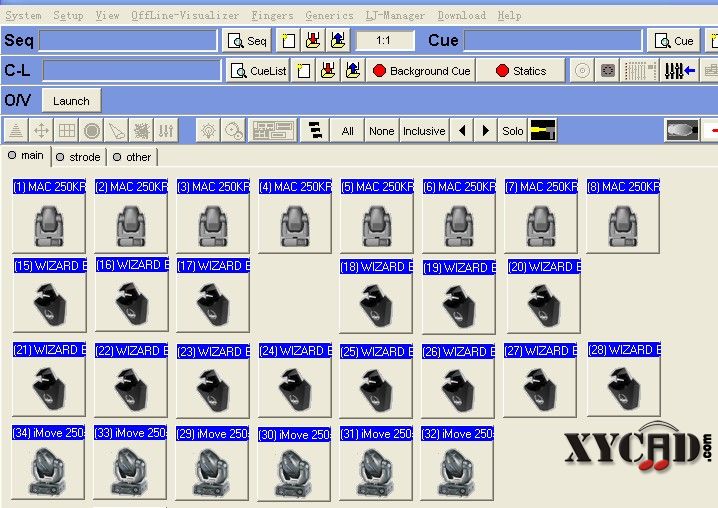Image resolution: width=718 pixels, height=508 pixels.
Task: Select fixture (15) WIZARD
Action: point(49,295)
